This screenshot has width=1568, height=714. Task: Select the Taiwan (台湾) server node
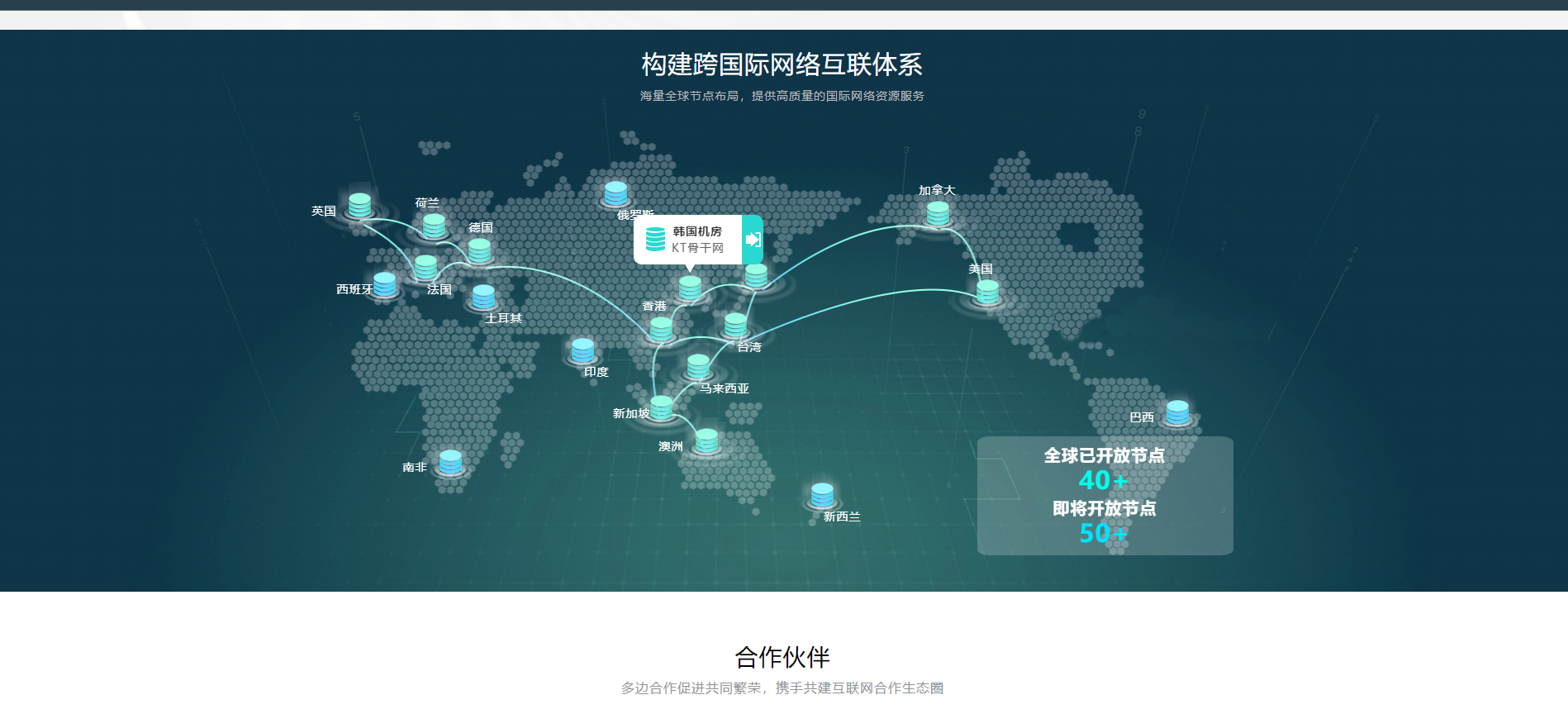[x=735, y=325]
